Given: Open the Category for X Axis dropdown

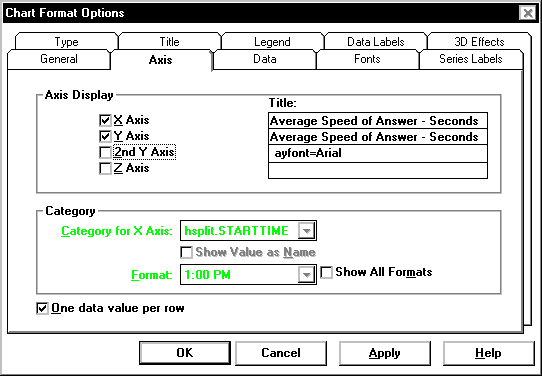Looking at the screenshot, I should point(306,231).
